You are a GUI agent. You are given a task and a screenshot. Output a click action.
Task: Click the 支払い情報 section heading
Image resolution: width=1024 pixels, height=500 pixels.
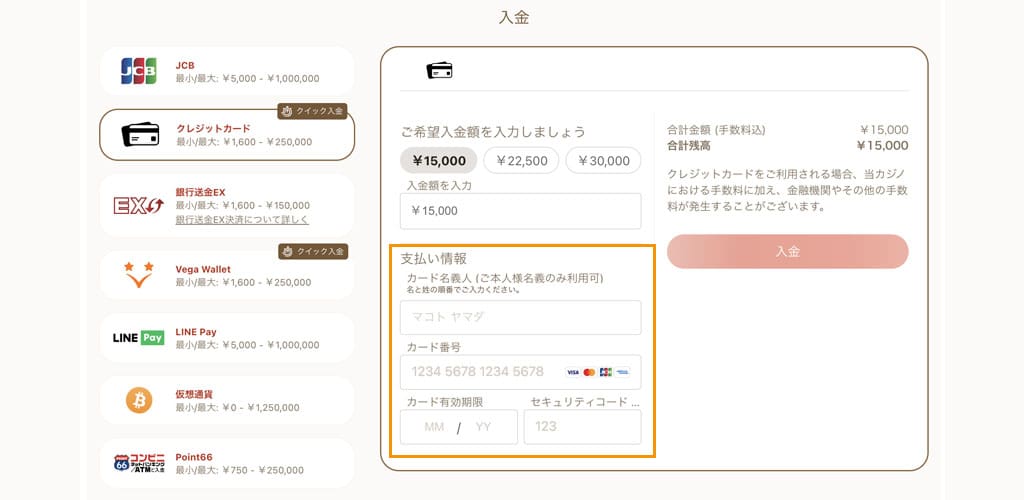coord(434,258)
